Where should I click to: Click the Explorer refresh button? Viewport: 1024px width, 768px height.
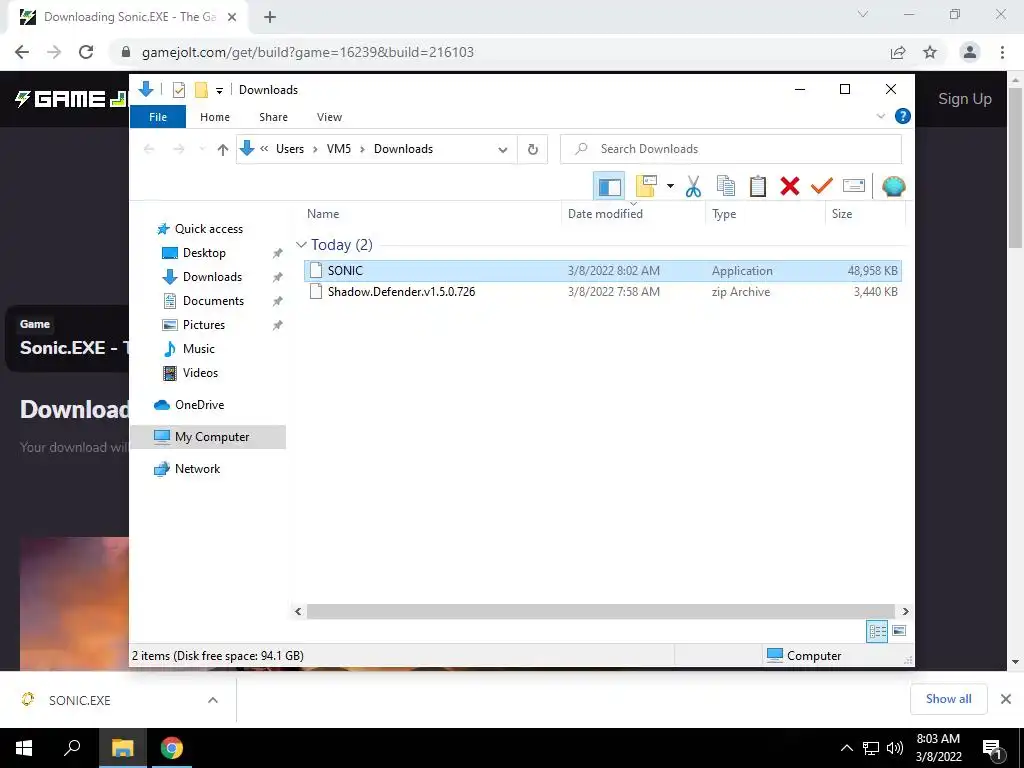click(533, 150)
